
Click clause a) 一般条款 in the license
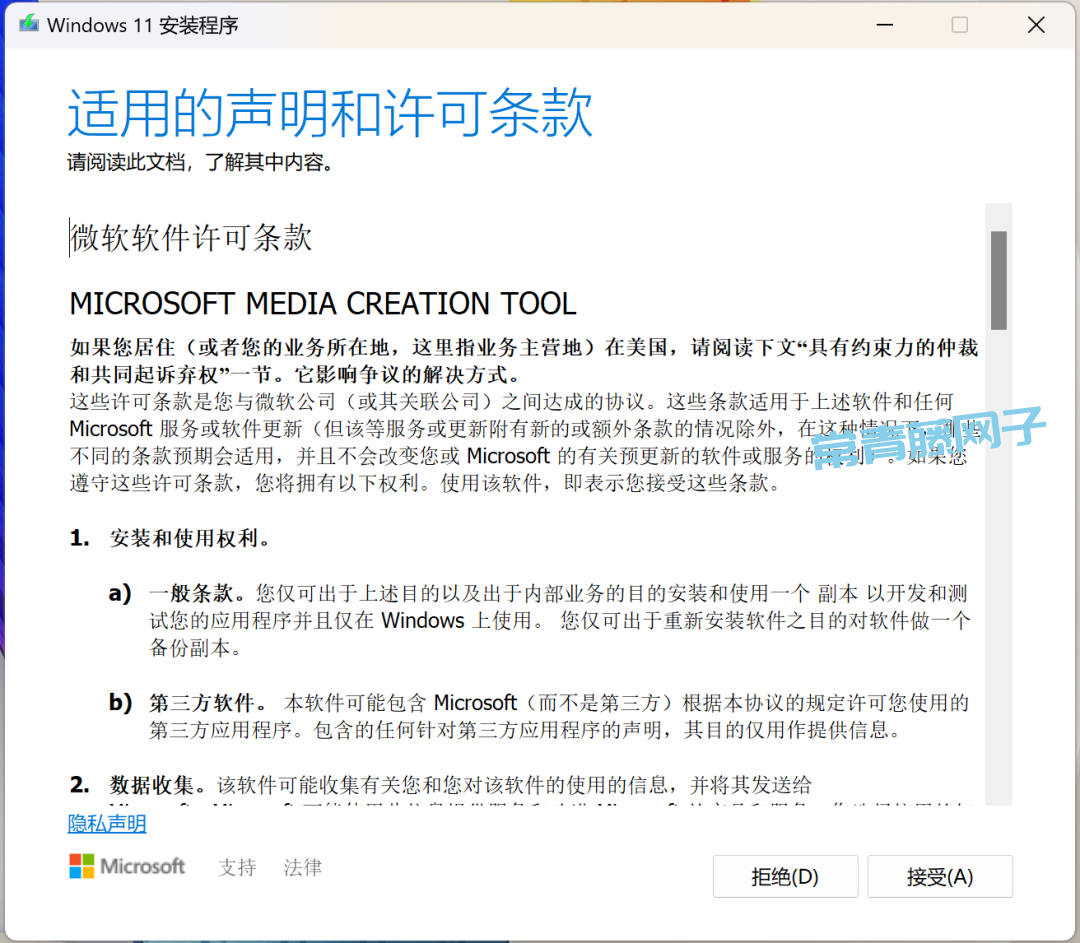coord(196,593)
